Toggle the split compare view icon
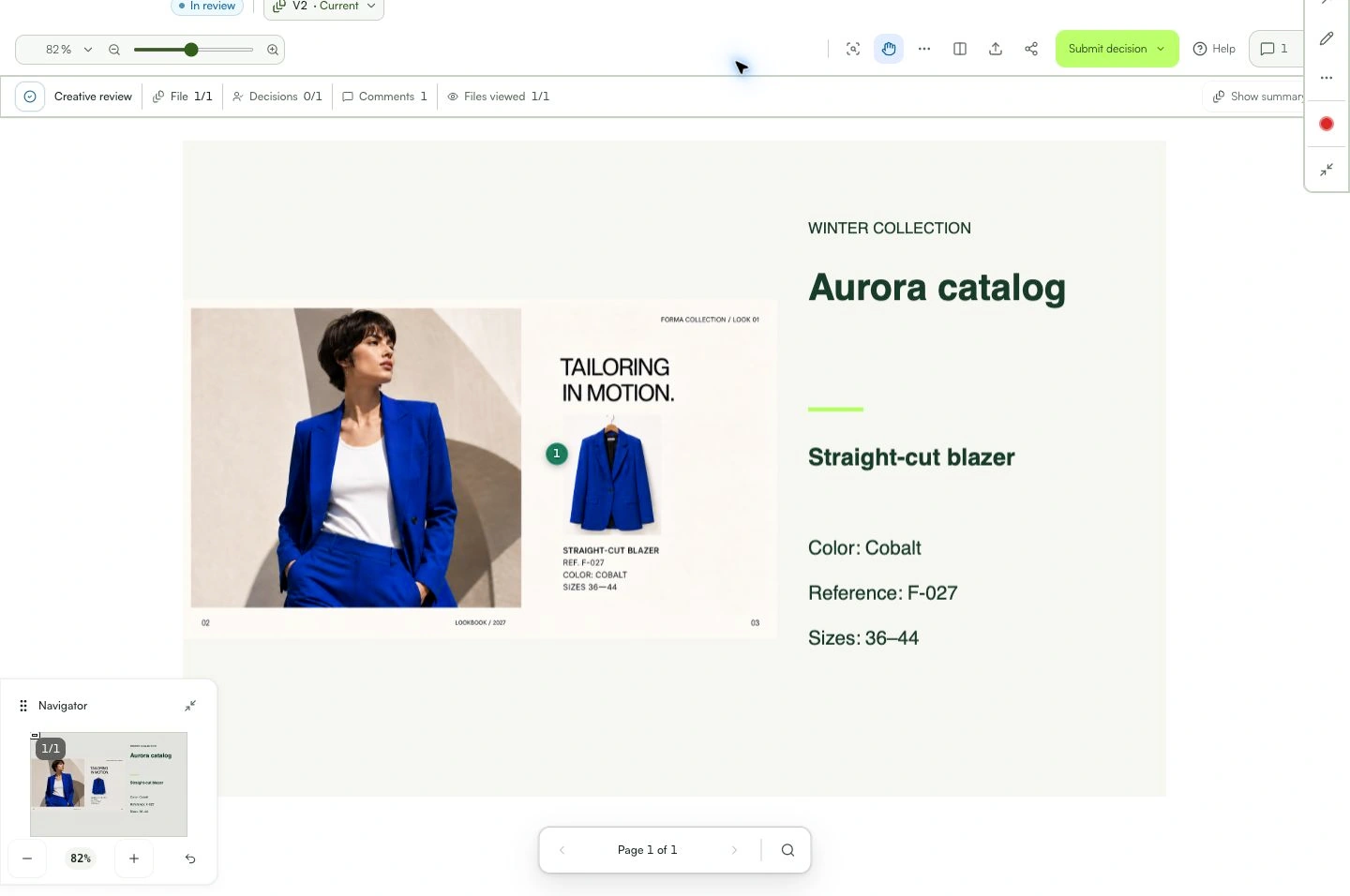The height and width of the screenshot is (896, 1350). (960, 49)
